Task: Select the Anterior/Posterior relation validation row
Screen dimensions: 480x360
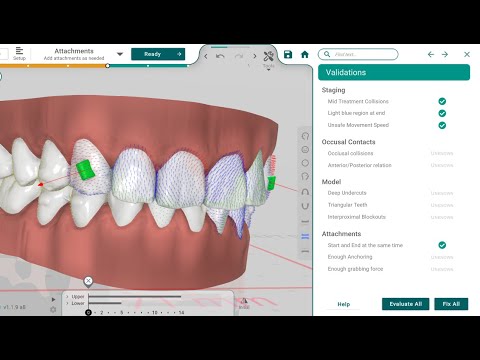Action: click(390, 165)
